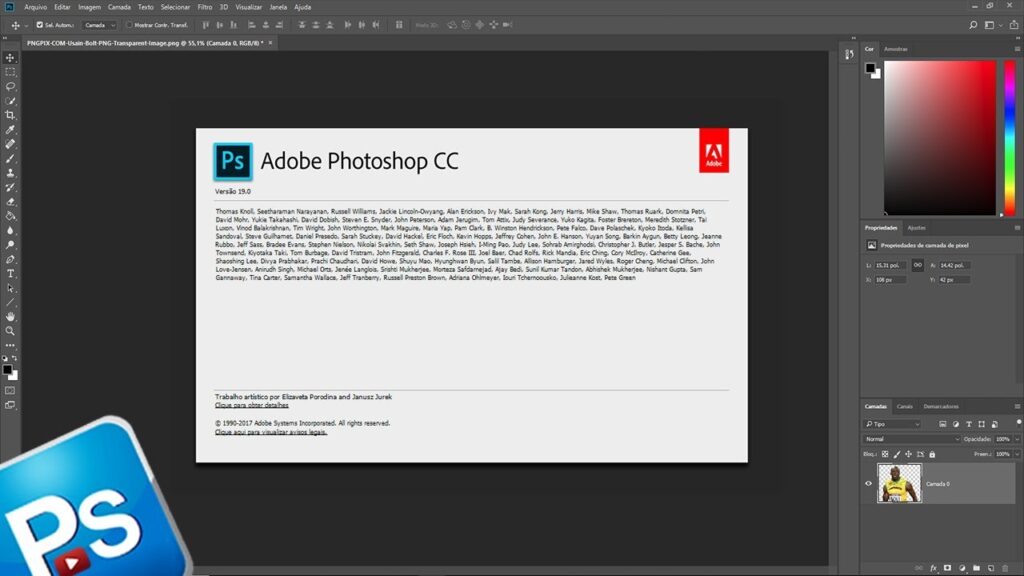Toggle lock transparent pixels
The width and height of the screenshot is (1024, 576).
[885, 454]
